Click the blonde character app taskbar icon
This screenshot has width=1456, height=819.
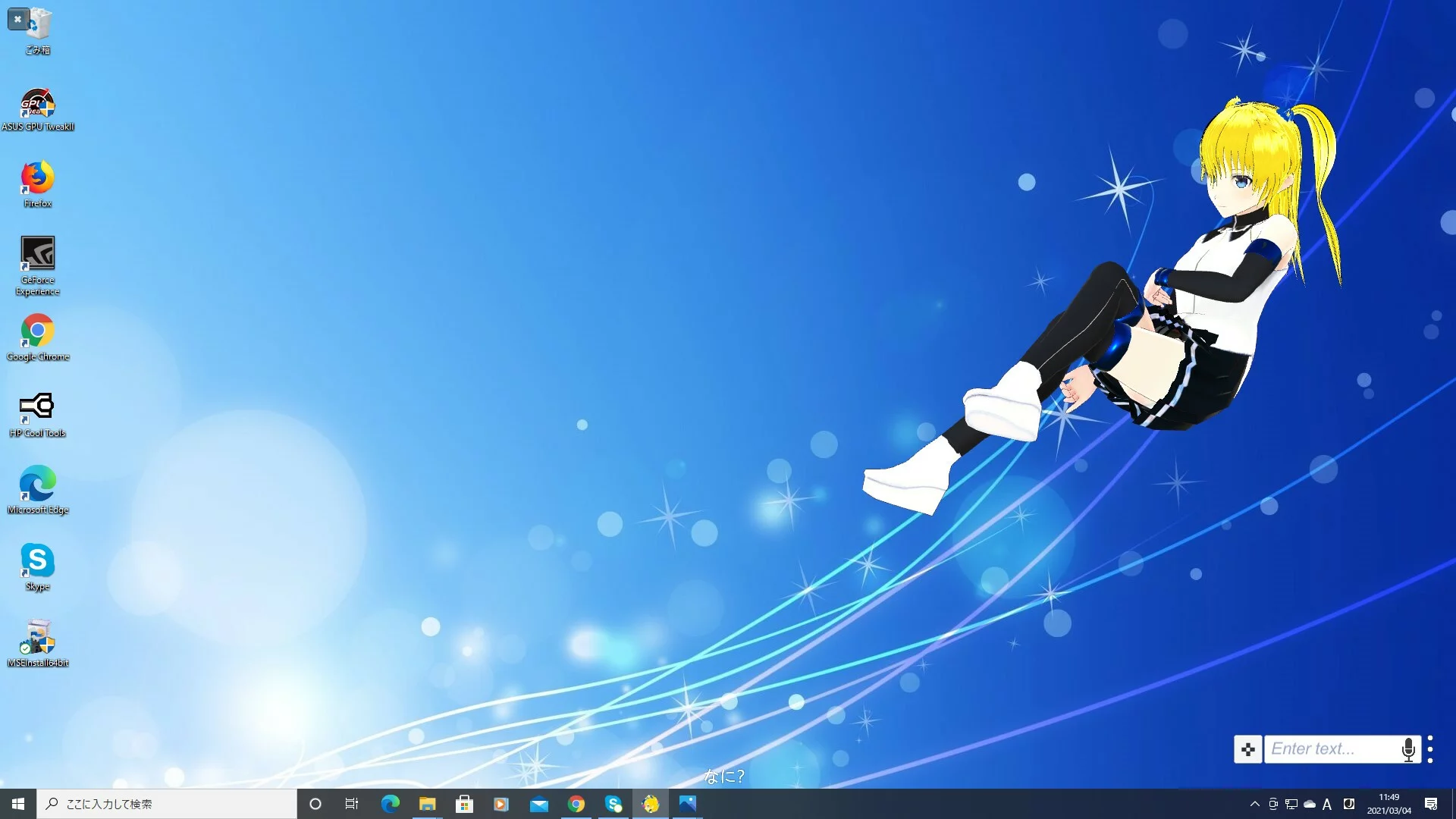click(651, 804)
